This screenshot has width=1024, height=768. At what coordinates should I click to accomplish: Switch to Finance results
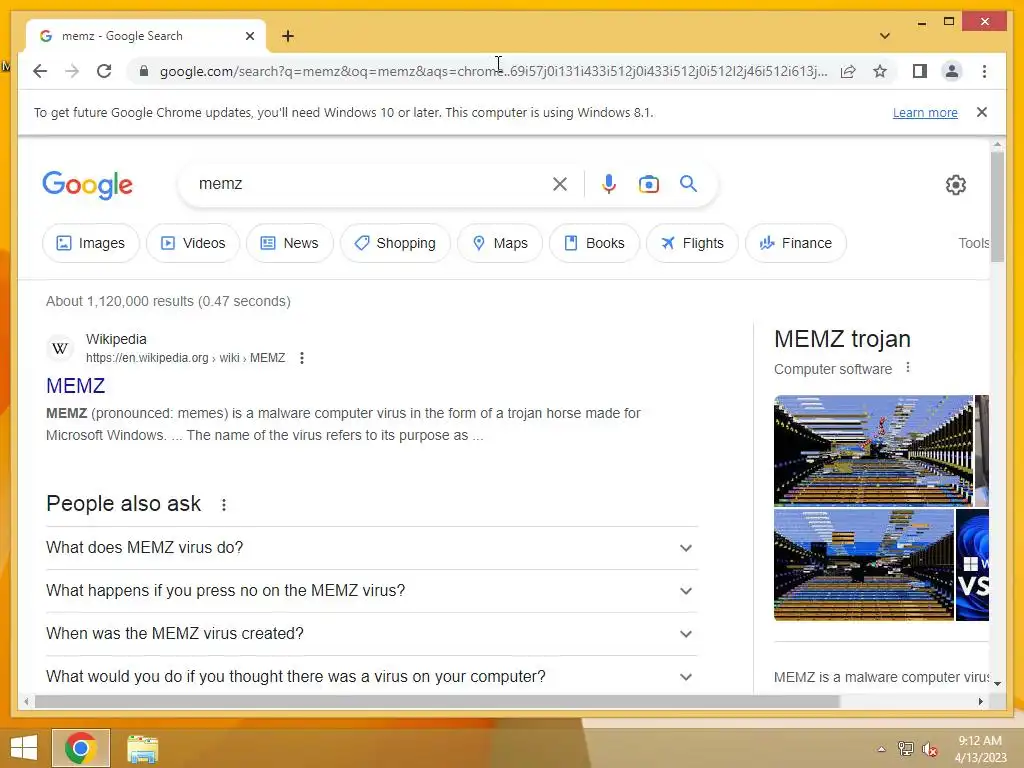click(795, 243)
